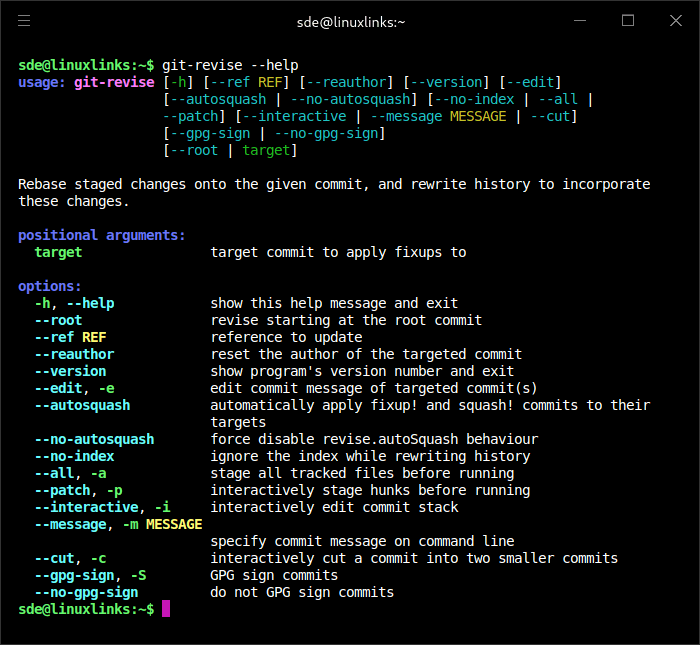Open the terminal hamburger menu
Screen dimensions: 700x645
(24, 21)
